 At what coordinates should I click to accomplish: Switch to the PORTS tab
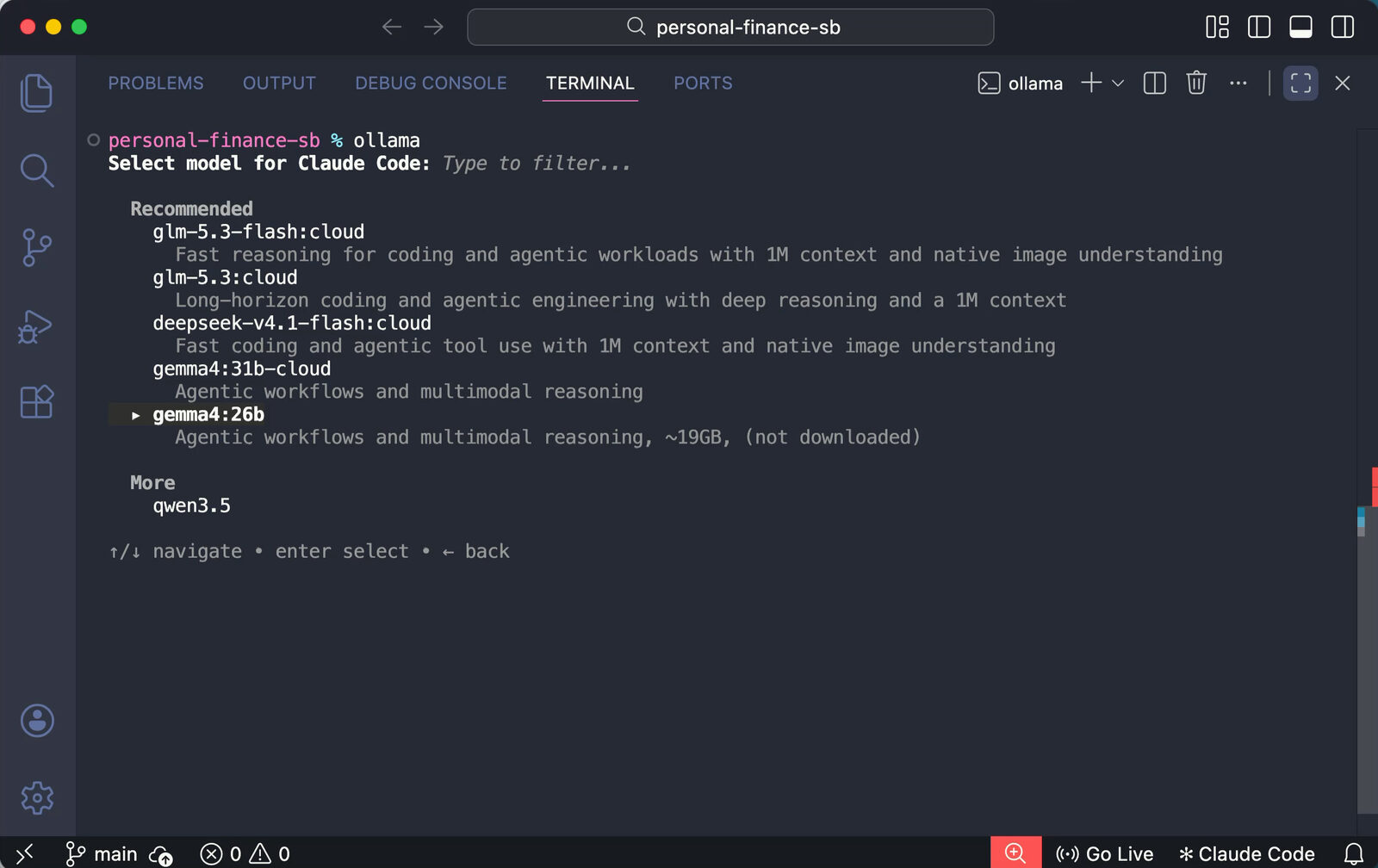pyautogui.click(x=703, y=83)
